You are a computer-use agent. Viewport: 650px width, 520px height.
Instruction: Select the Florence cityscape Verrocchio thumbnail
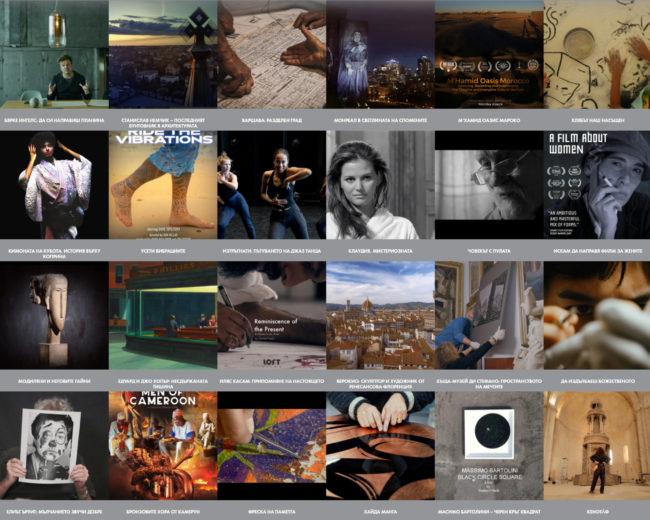click(379, 315)
